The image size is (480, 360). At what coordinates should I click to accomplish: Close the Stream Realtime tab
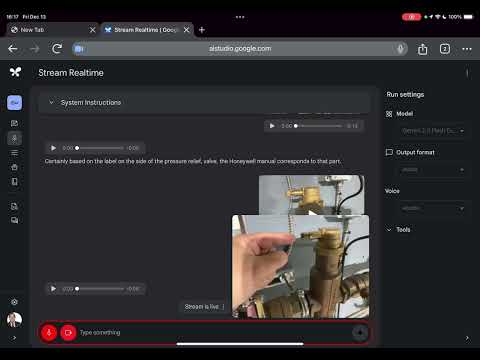pos(186,30)
